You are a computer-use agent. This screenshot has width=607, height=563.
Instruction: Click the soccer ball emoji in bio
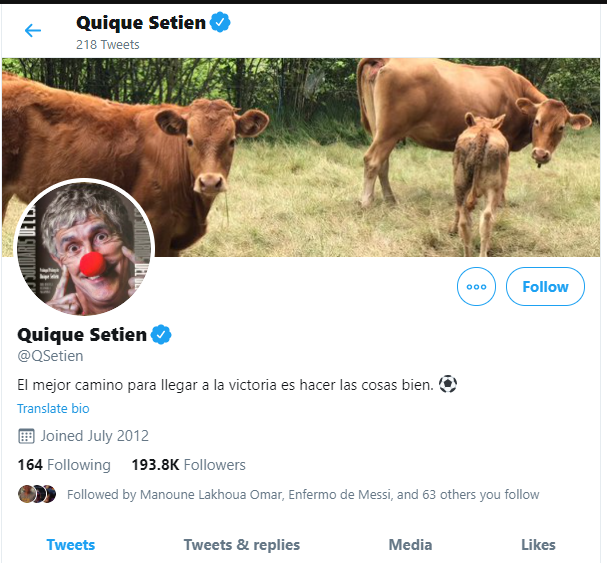click(x=448, y=384)
